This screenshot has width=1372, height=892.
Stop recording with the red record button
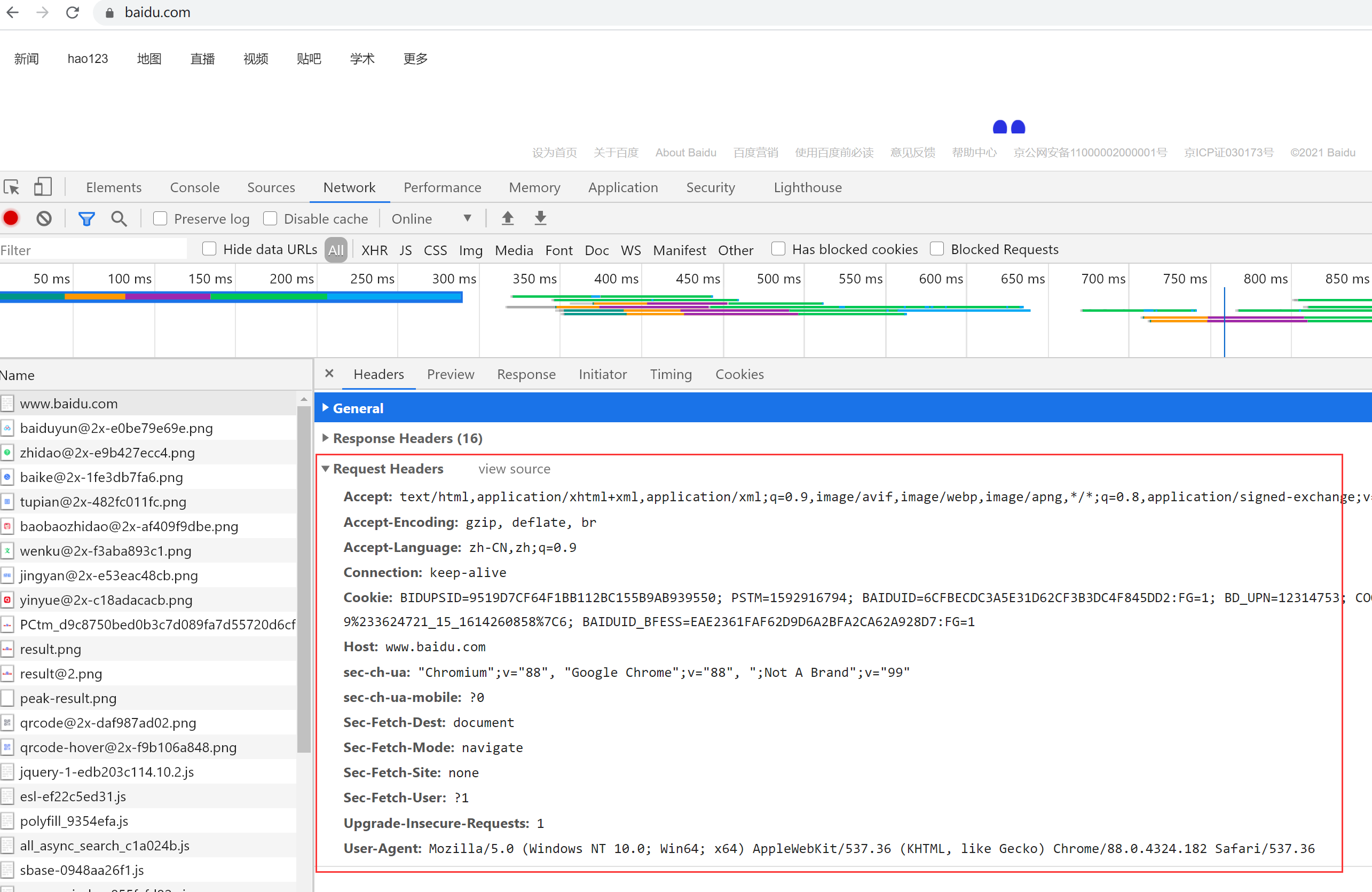11,218
